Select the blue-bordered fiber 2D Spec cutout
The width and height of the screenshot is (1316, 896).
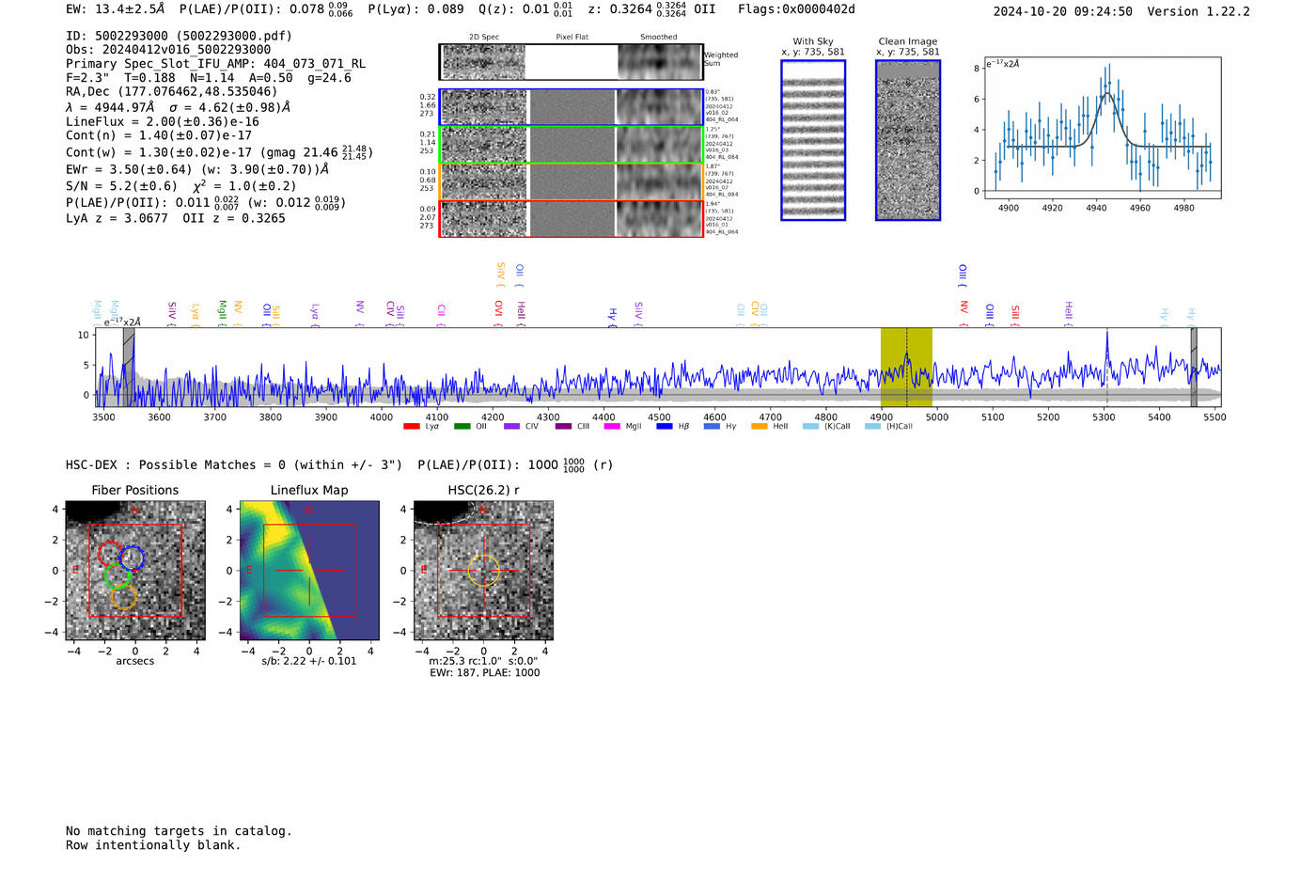click(483, 107)
